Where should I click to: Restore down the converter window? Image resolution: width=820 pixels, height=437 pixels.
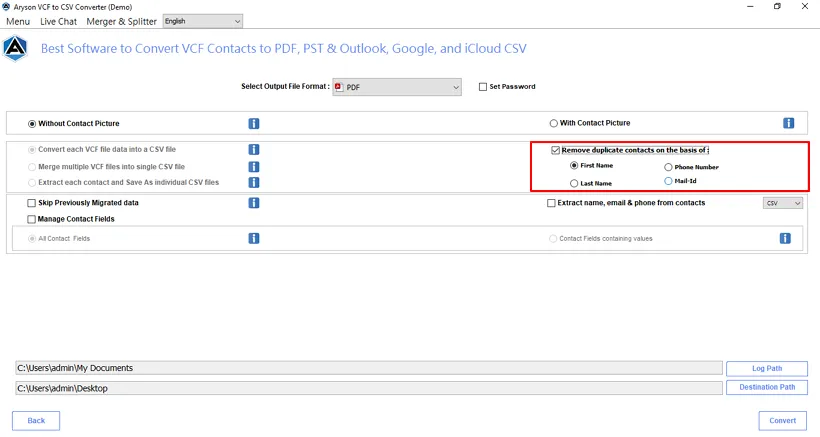[777, 7]
